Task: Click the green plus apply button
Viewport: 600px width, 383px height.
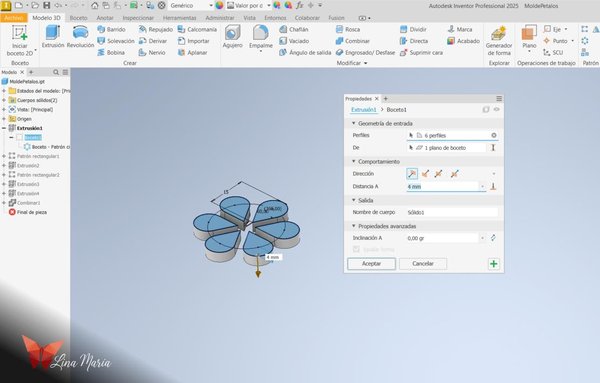Action: tap(494, 264)
